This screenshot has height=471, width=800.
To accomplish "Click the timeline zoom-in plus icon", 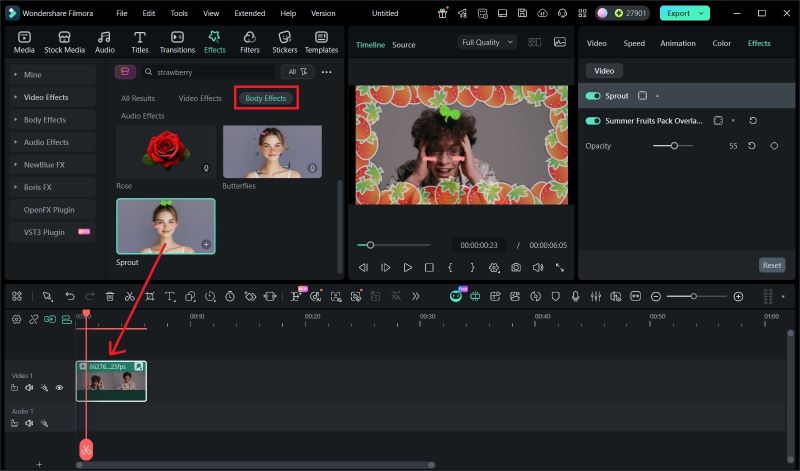I will (738, 297).
